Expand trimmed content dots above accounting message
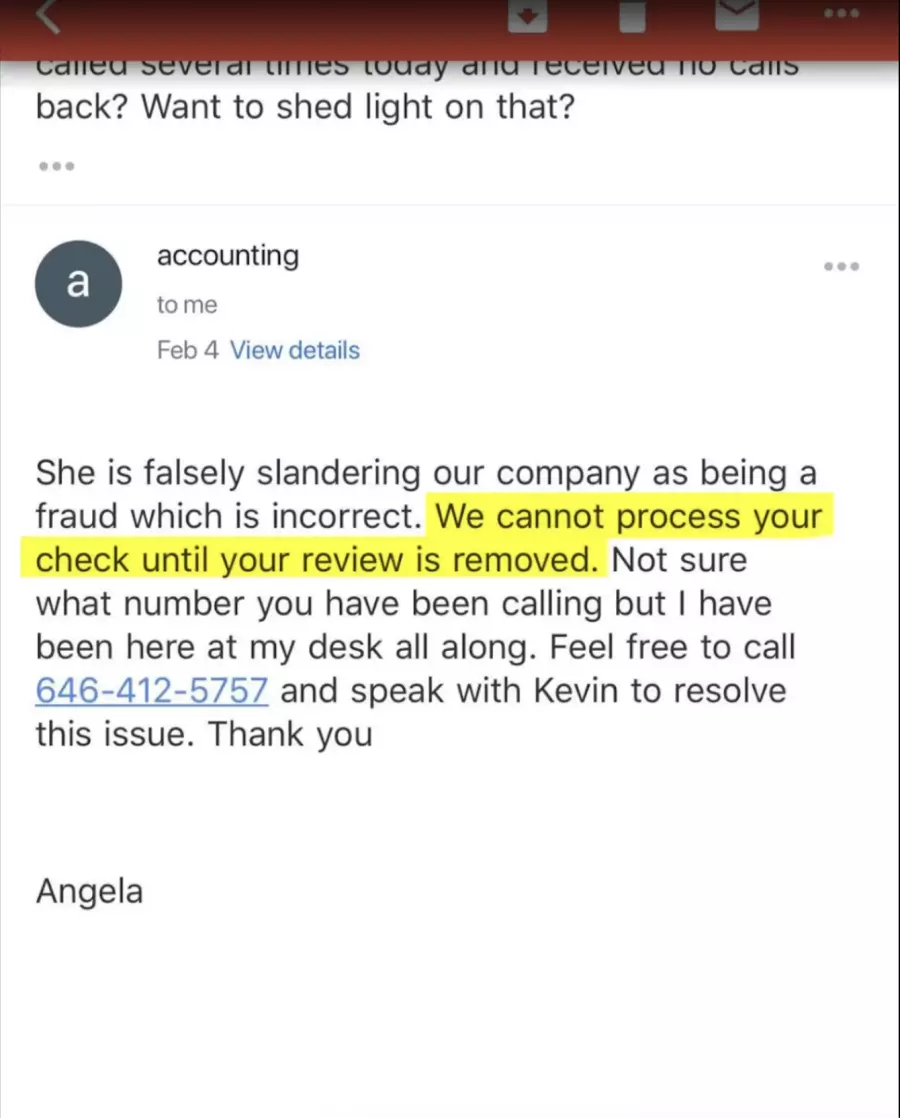Screen dimensions: 900x1118 [x=56, y=165]
